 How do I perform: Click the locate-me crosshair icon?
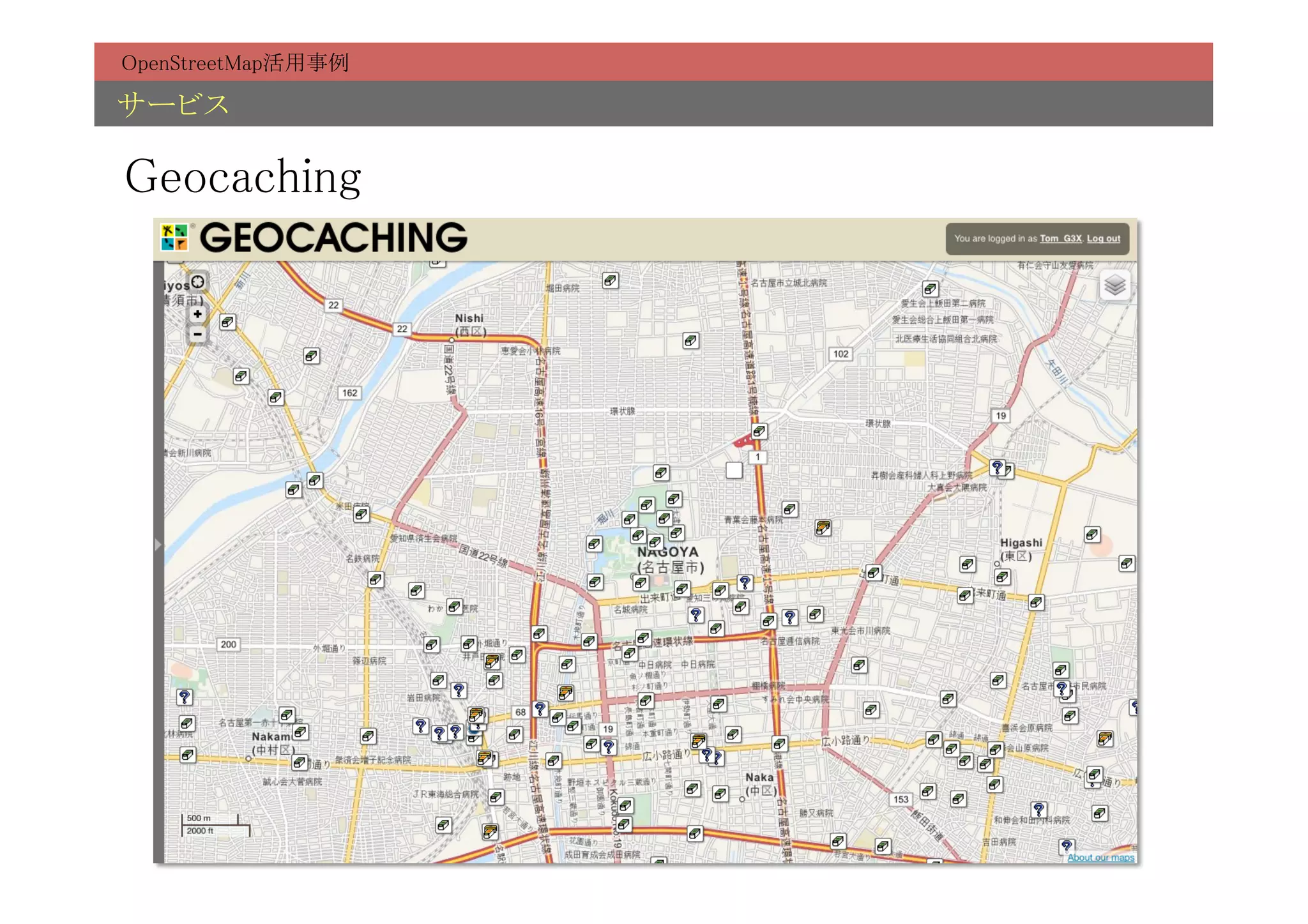[198, 282]
